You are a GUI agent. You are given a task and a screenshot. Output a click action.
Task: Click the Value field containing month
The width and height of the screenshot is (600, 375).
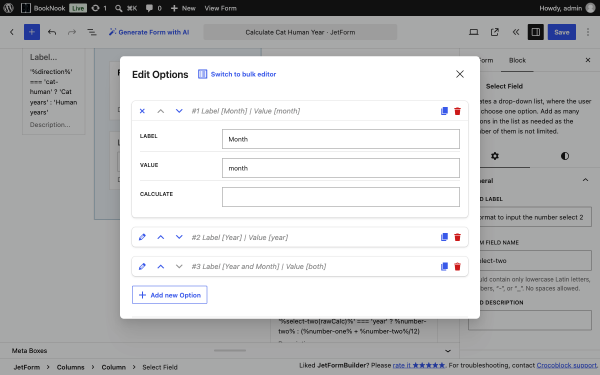(341, 168)
